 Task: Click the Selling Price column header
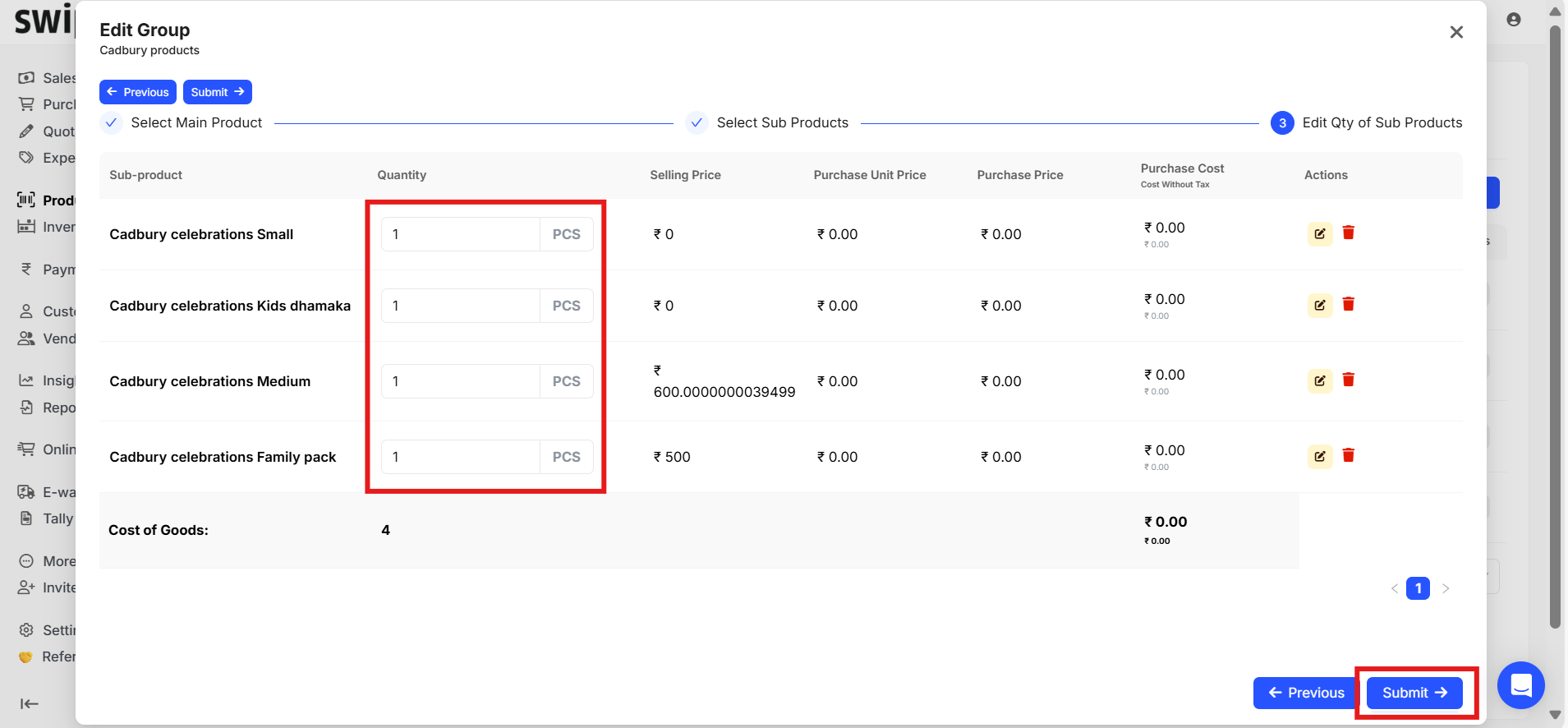click(x=685, y=175)
